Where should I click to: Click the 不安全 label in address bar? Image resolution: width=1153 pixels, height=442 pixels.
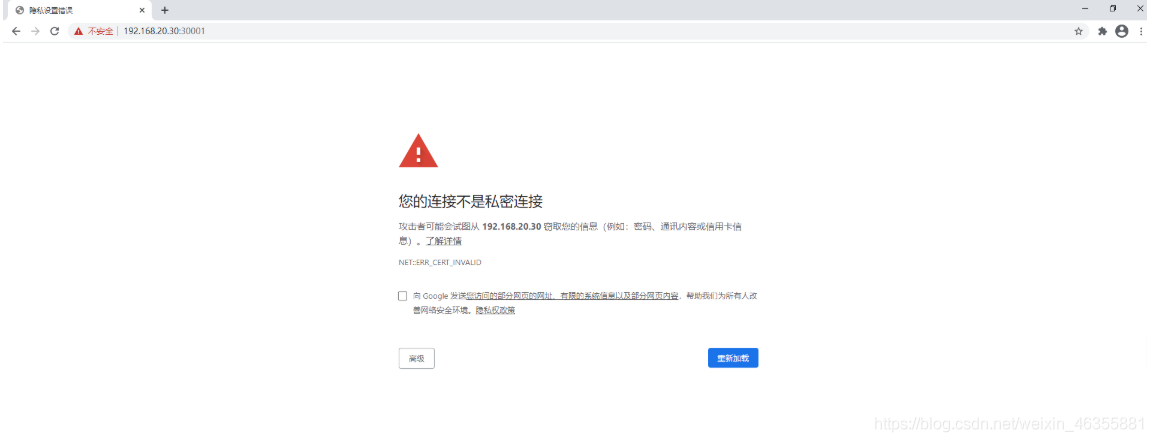click(x=100, y=32)
